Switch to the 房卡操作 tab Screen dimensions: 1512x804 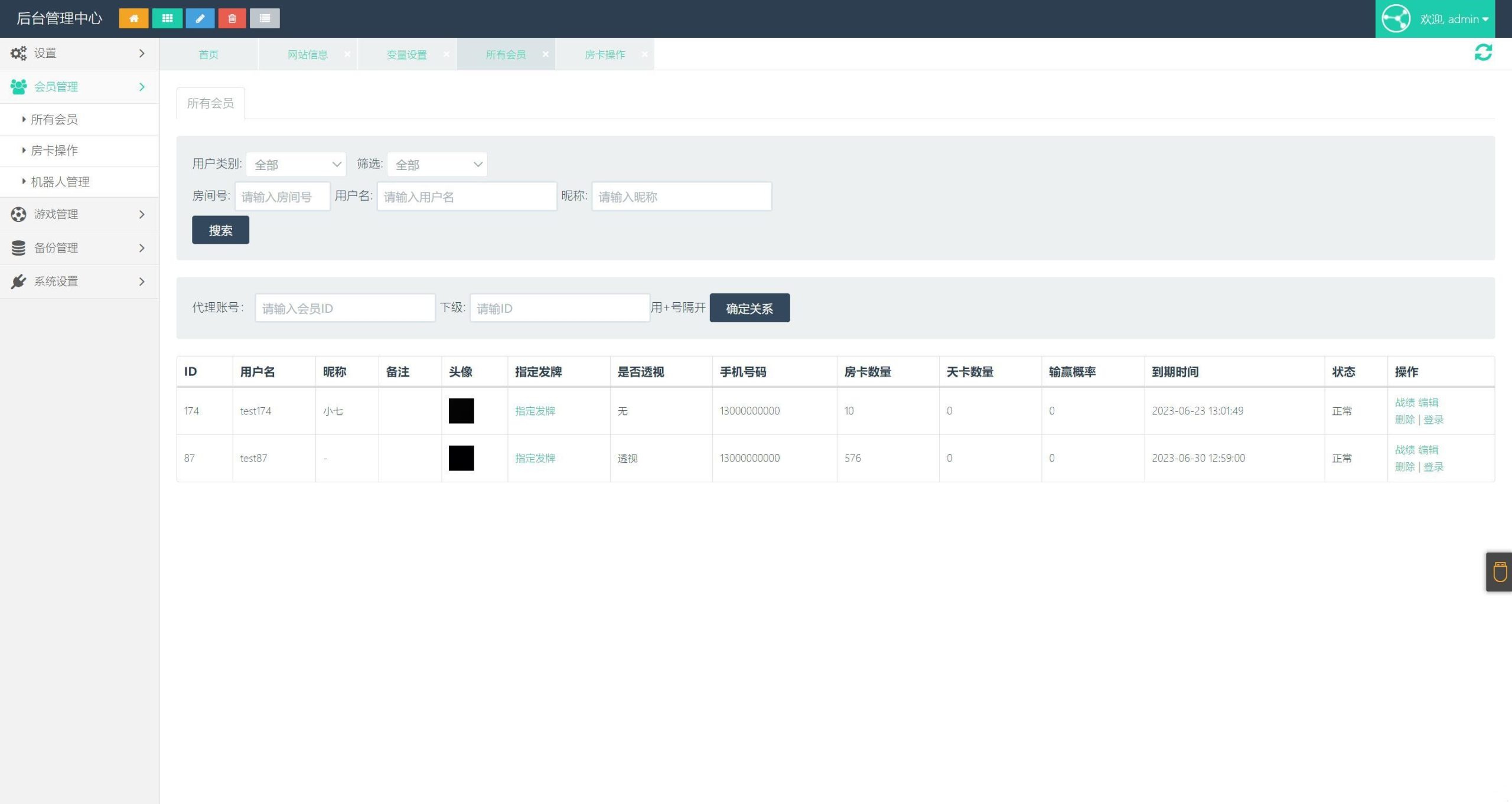(x=604, y=54)
